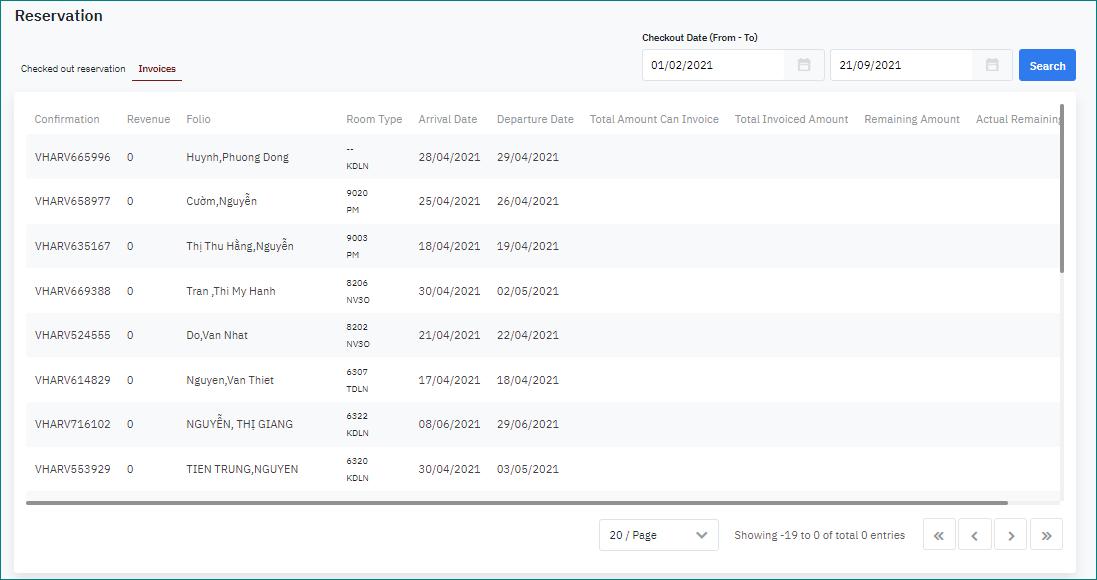Viewport: 1097px width, 580px height.
Task: Go to next page of results
Action: tap(1011, 535)
